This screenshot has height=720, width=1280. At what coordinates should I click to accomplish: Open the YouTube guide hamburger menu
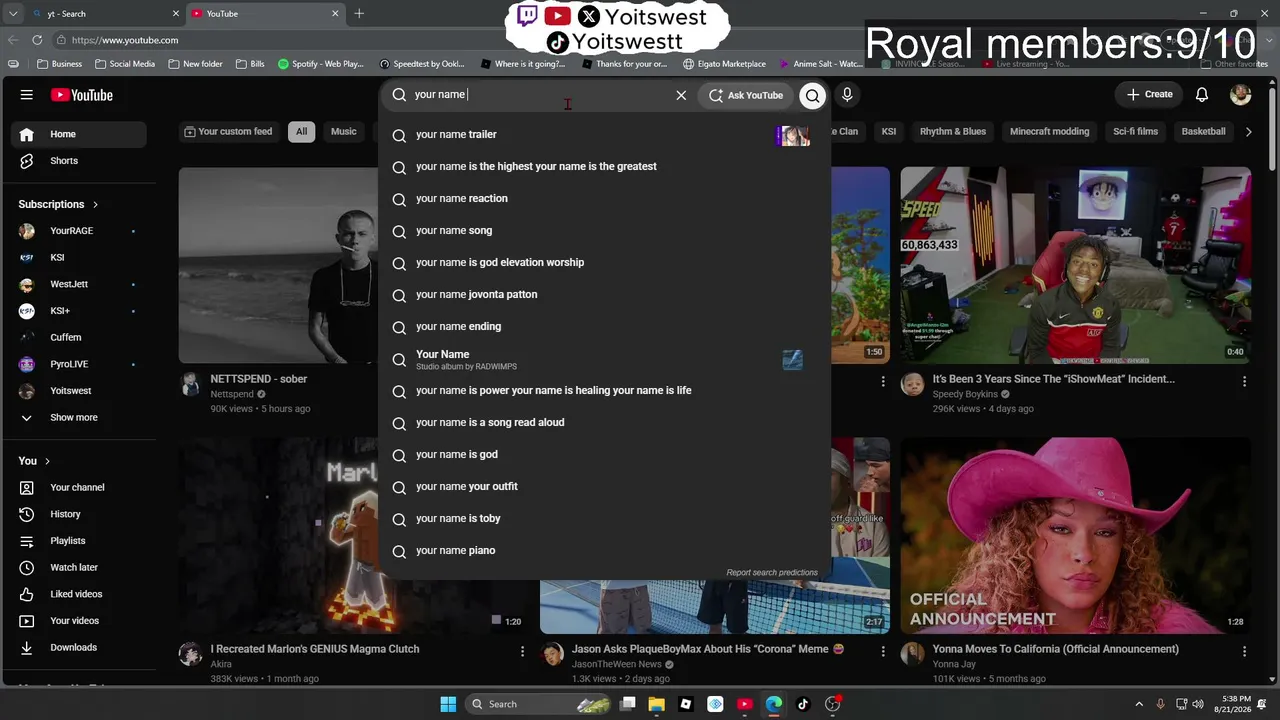27,95
